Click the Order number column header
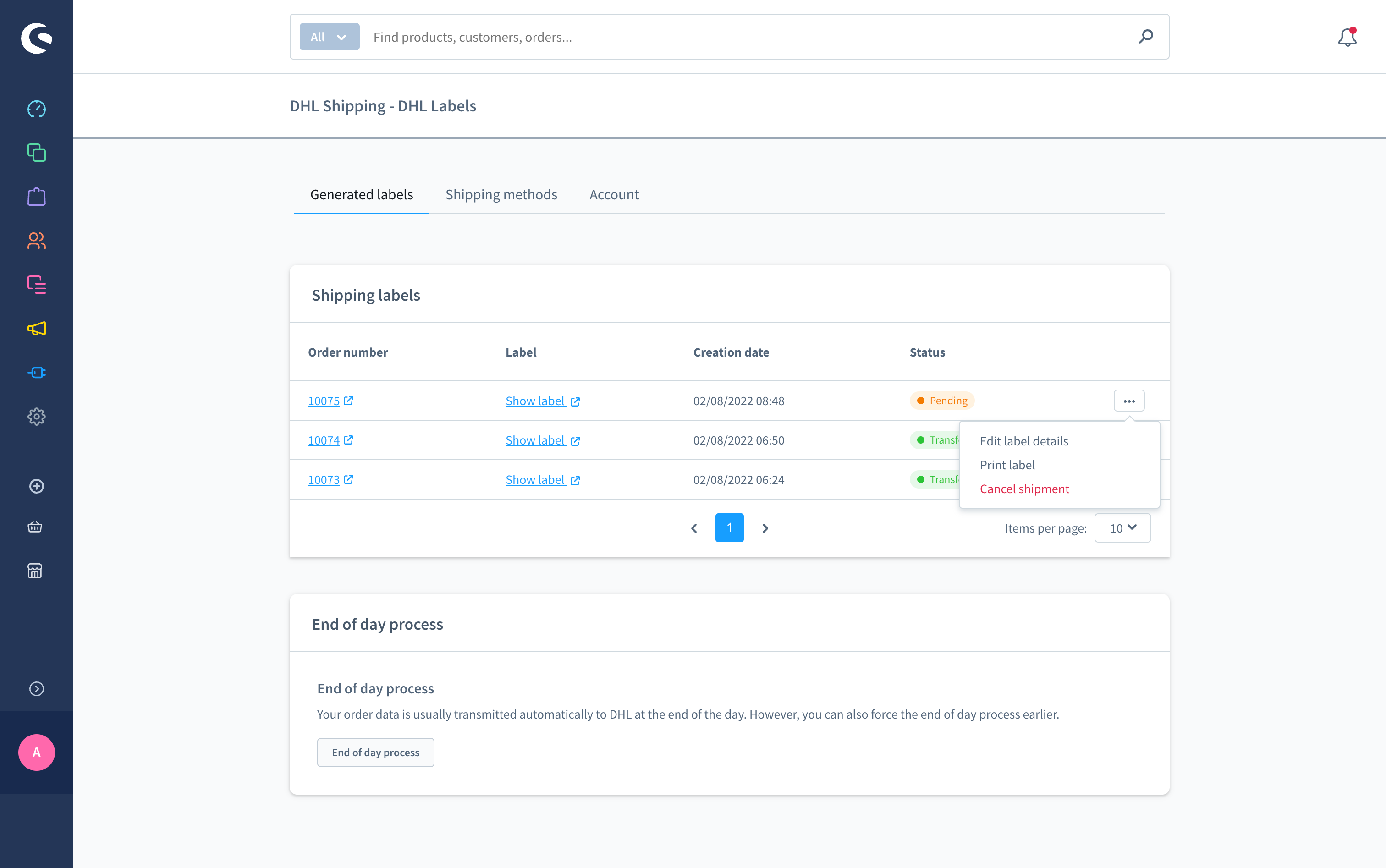The image size is (1386, 868). coord(348,352)
